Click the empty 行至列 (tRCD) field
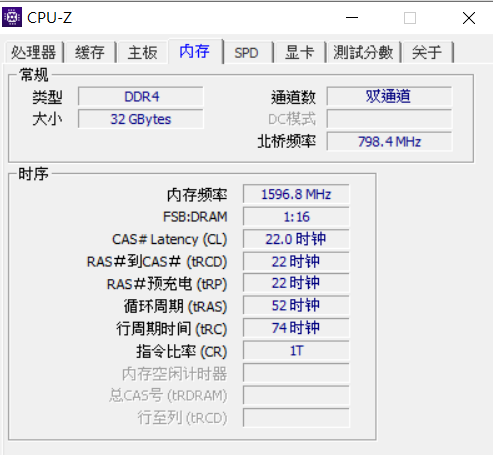 tap(296, 417)
